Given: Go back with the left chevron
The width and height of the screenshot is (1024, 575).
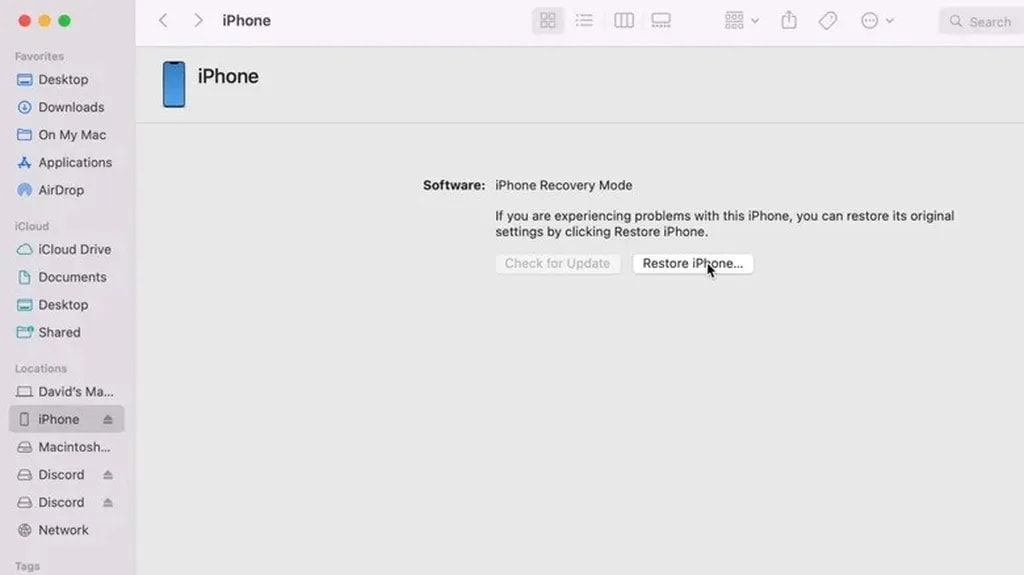Looking at the screenshot, I should (164, 21).
